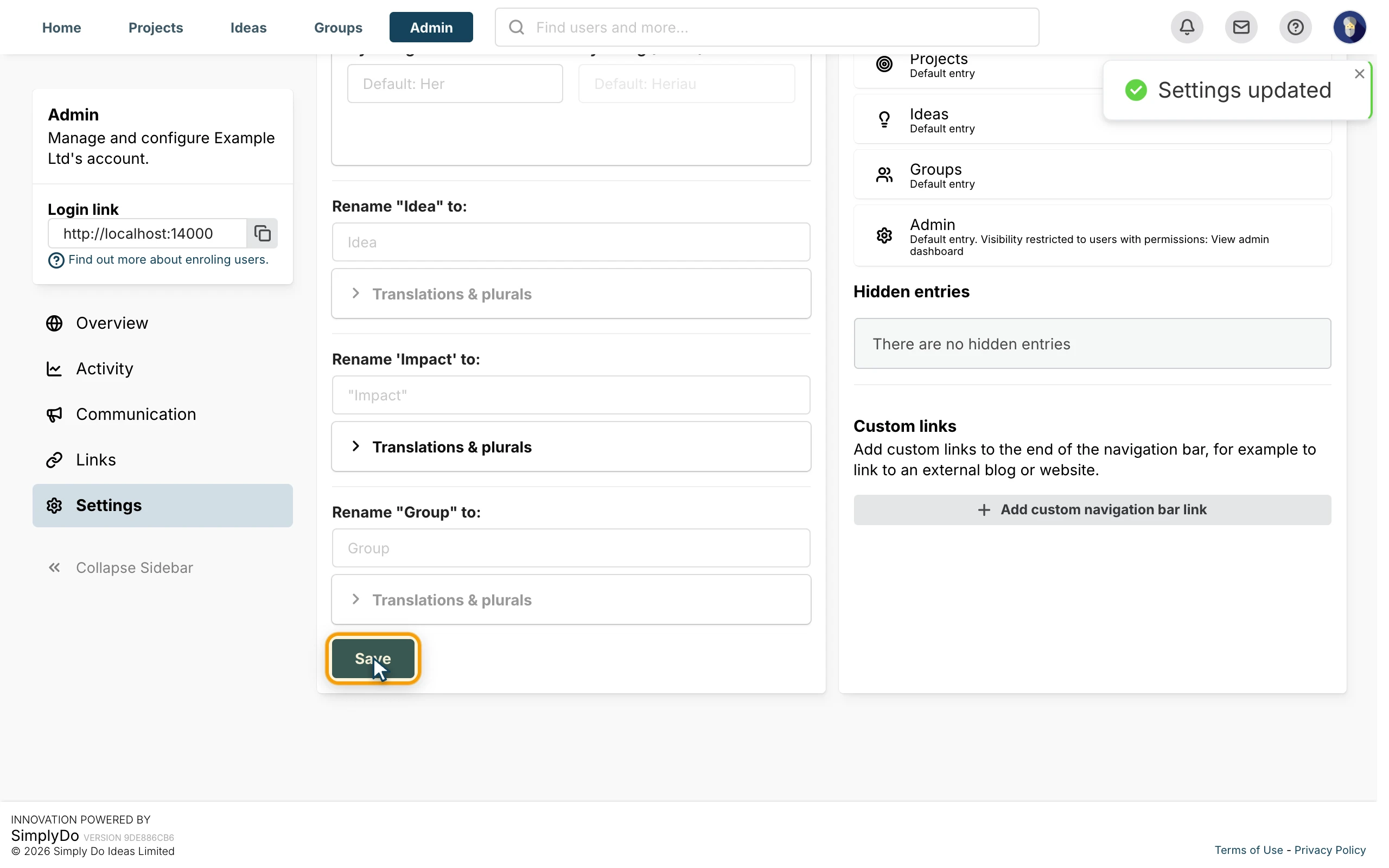1389x868 pixels.
Task: Open the help question mark icon
Action: pos(1295,27)
